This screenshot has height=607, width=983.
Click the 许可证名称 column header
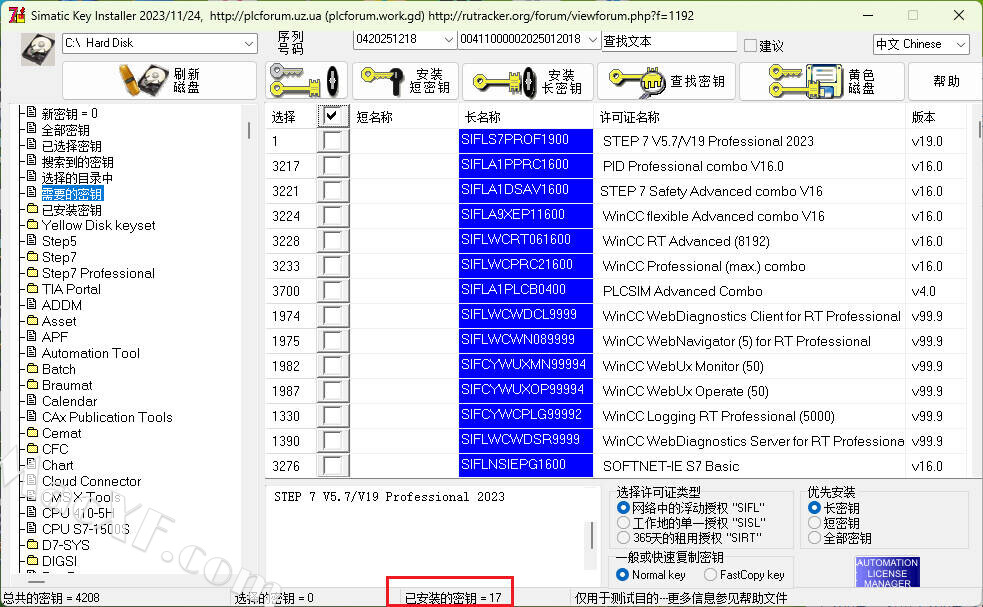[629, 117]
